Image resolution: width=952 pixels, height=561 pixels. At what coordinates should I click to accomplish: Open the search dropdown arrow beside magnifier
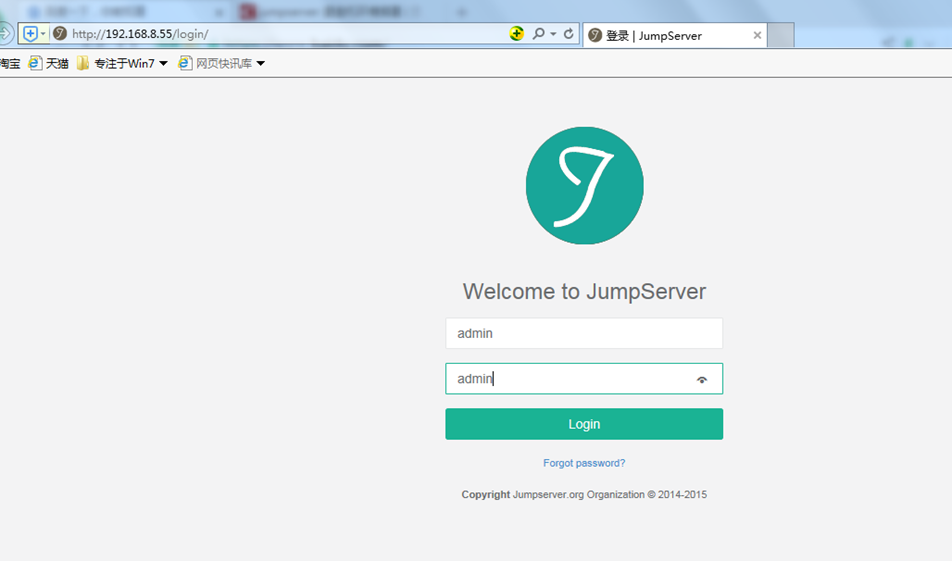[553, 34]
